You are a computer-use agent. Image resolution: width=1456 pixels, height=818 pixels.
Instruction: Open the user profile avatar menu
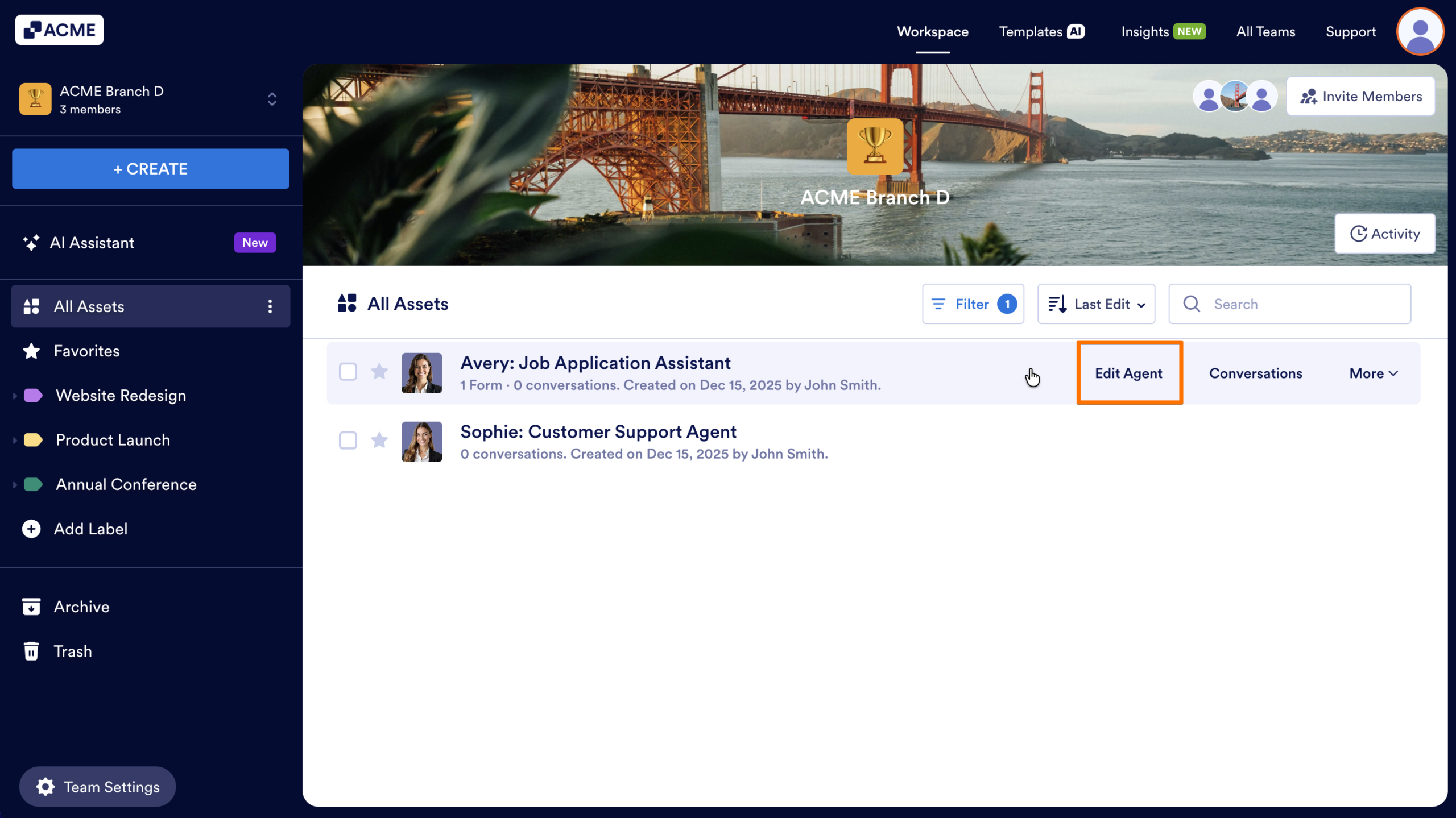pyautogui.click(x=1419, y=31)
